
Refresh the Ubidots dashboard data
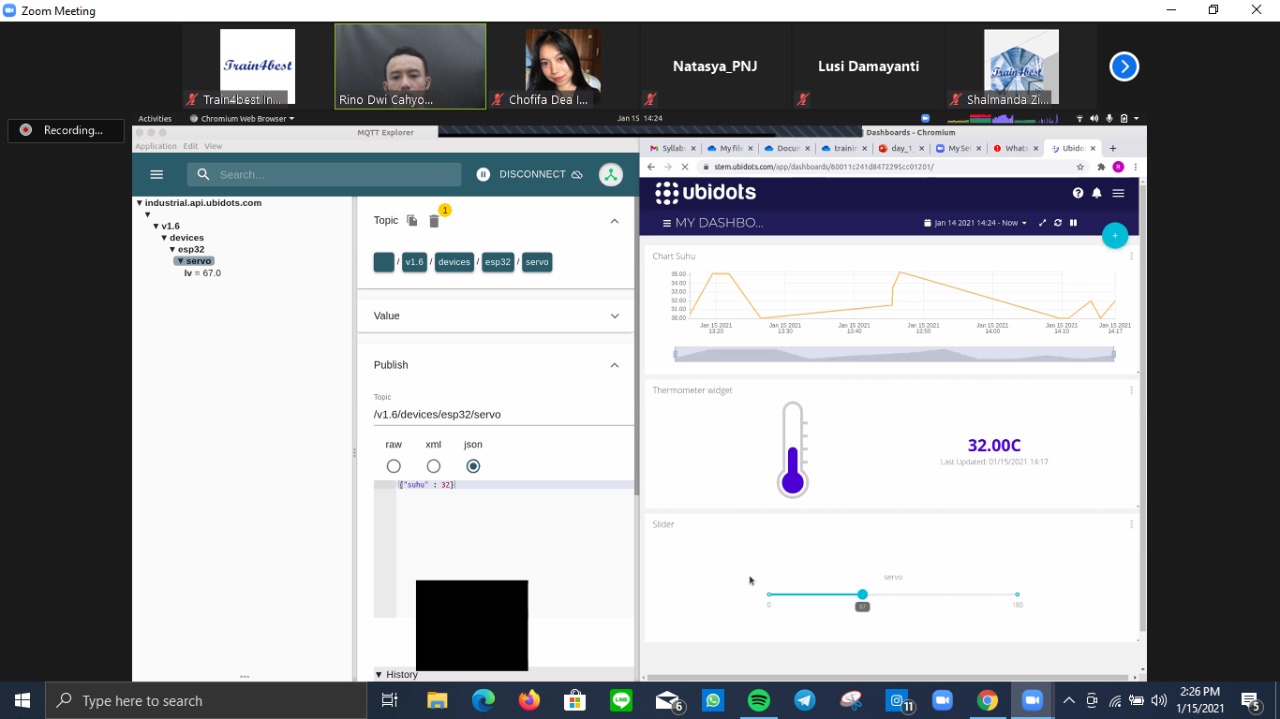click(1058, 223)
